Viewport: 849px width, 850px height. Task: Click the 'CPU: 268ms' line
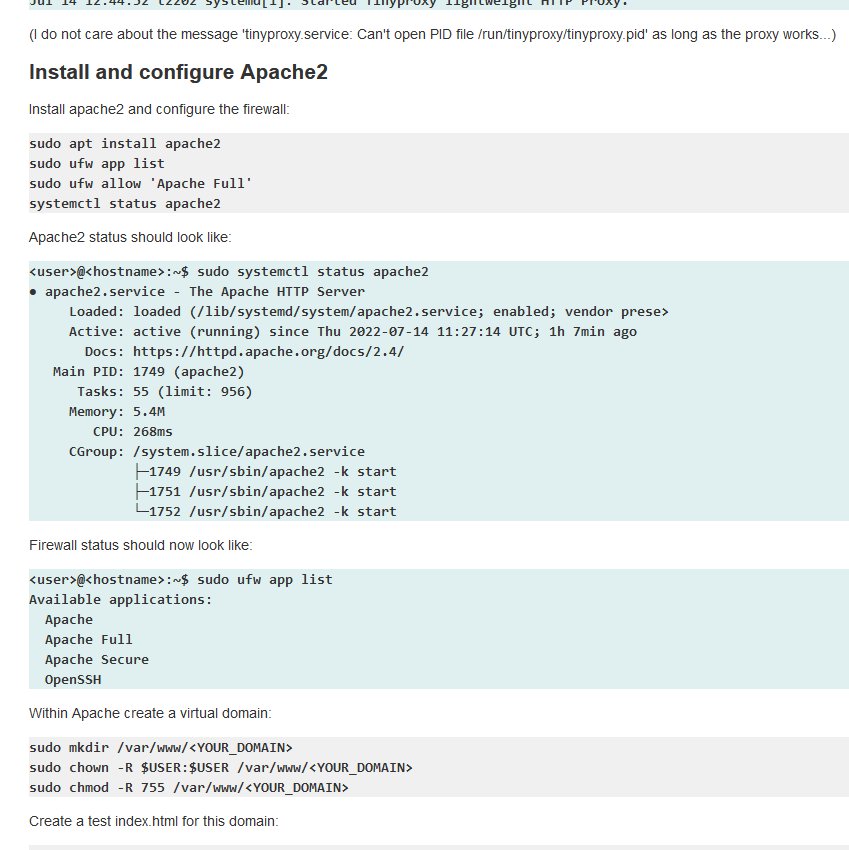click(133, 432)
